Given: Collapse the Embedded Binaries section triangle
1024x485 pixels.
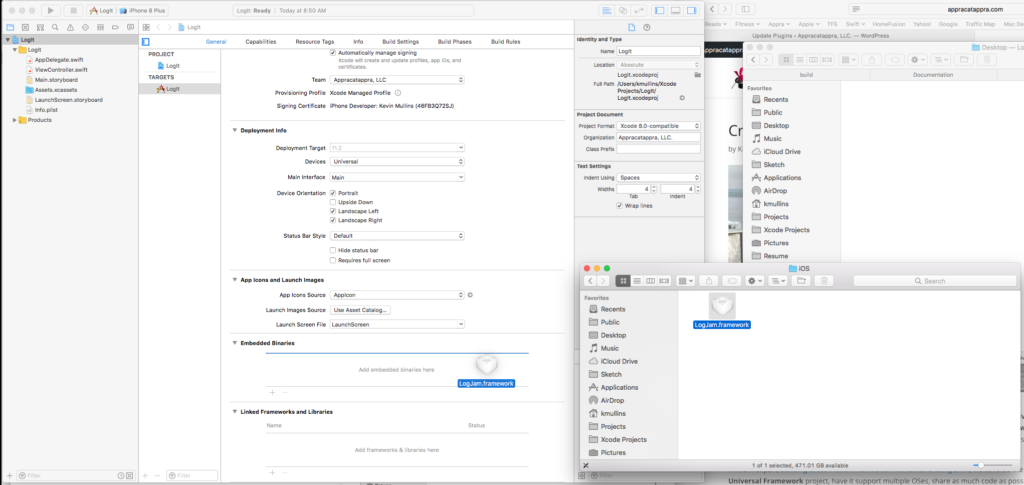Looking at the screenshot, I should pos(235,343).
